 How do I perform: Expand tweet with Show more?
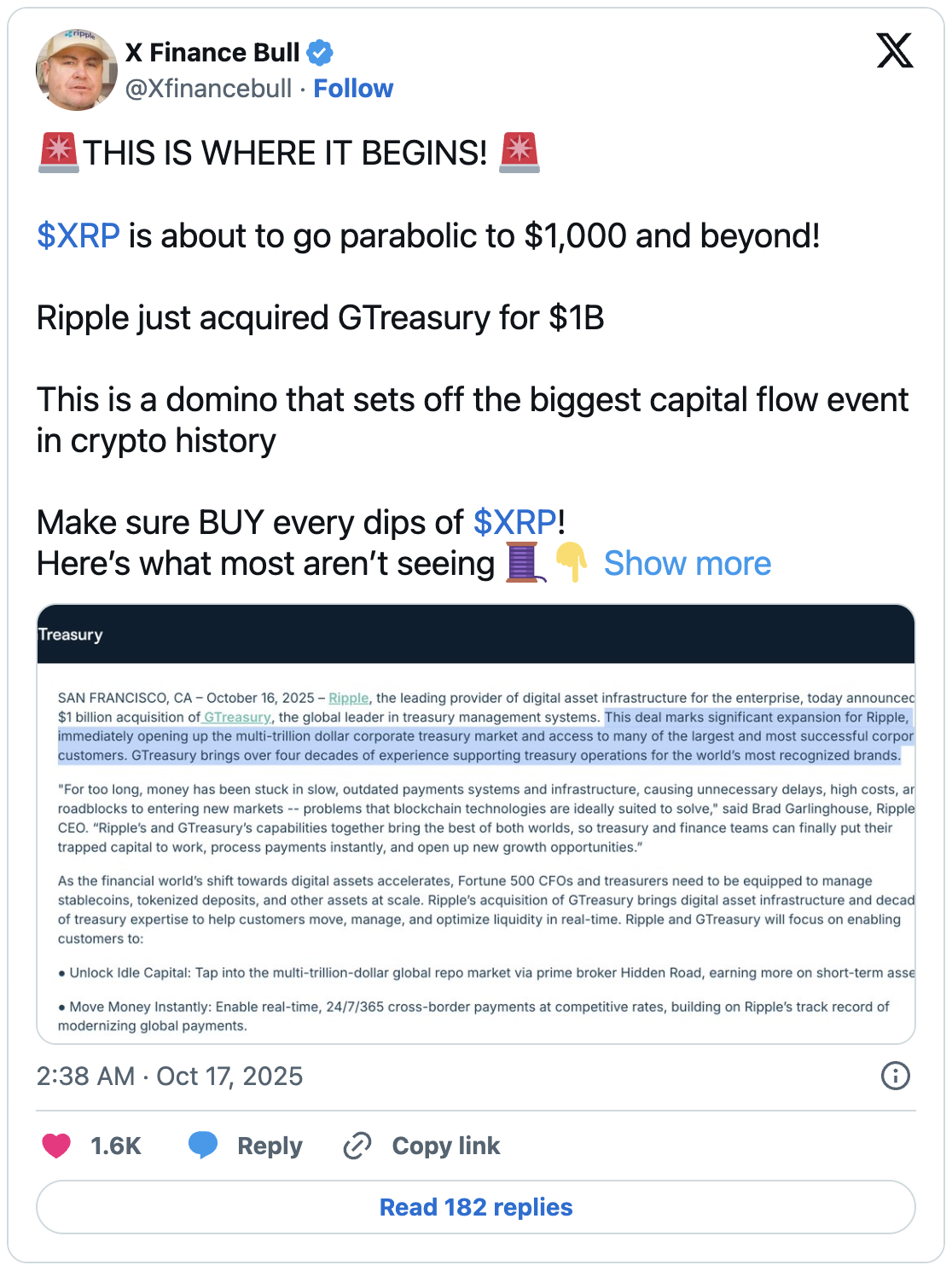click(687, 564)
